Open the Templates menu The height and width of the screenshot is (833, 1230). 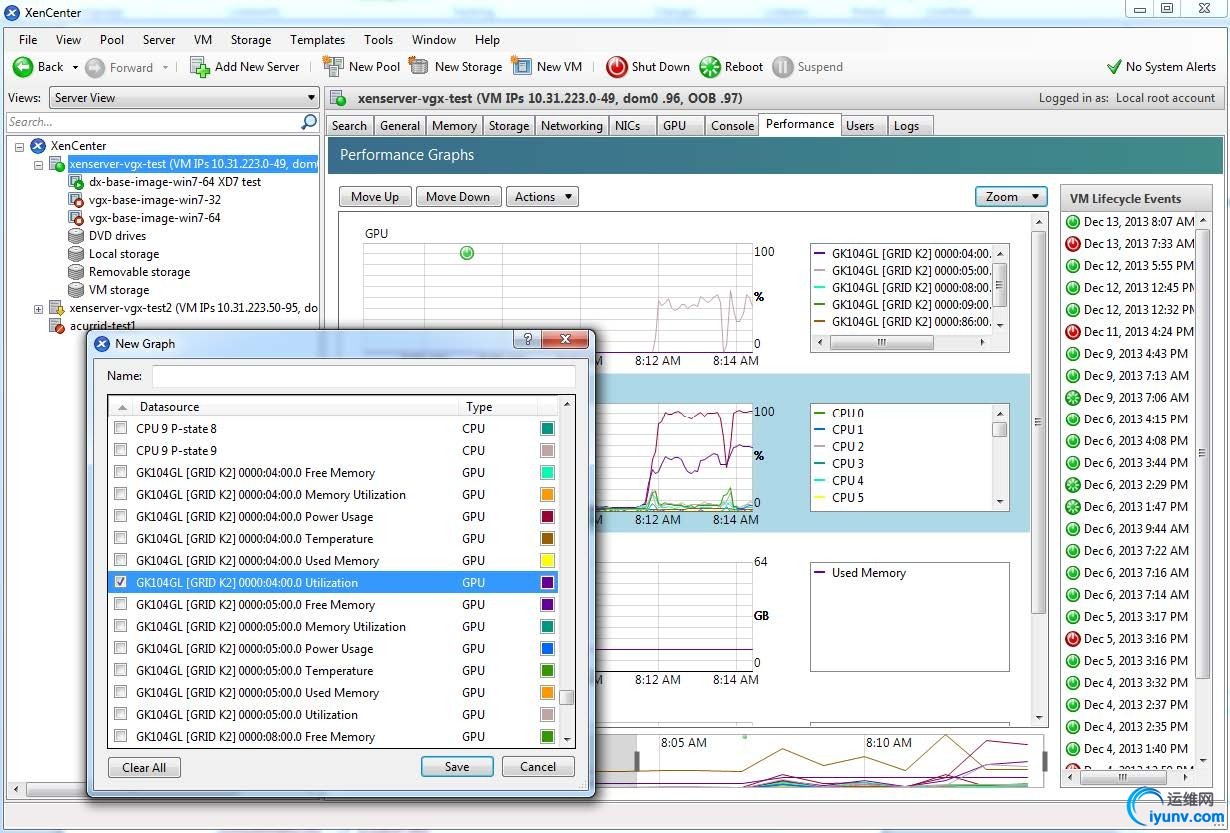(x=317, y=40)
